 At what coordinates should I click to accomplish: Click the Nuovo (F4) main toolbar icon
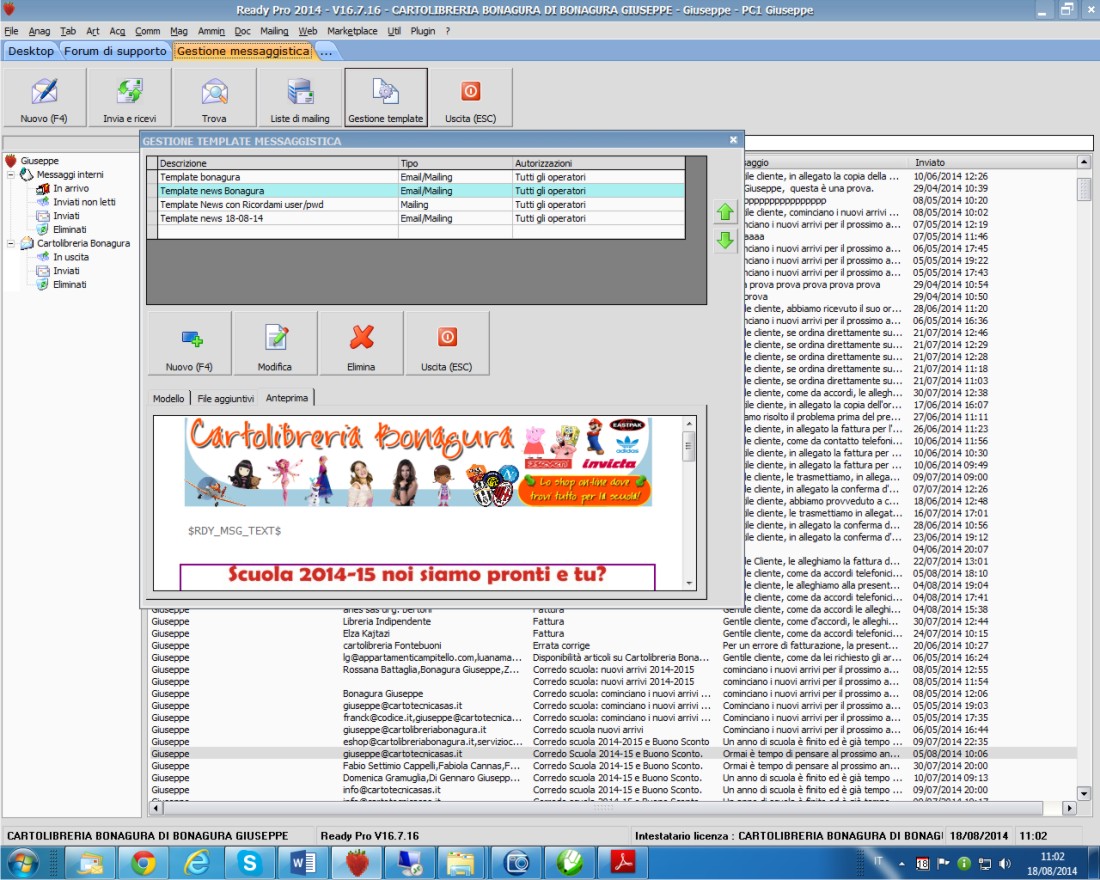(44, 98)
